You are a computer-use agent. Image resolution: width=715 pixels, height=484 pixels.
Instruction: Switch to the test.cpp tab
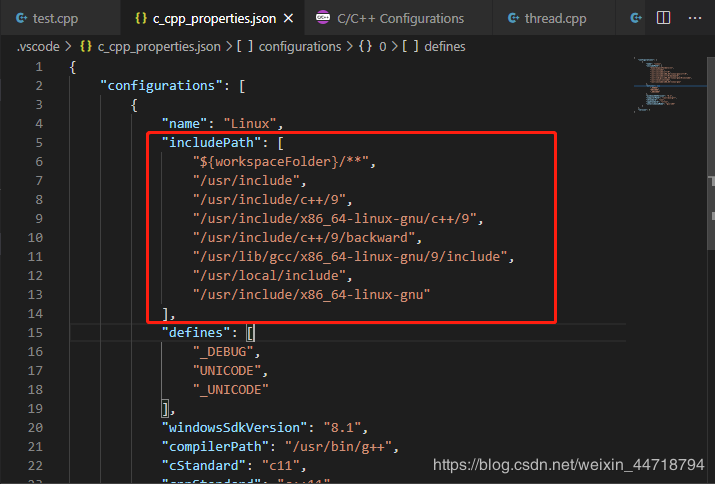pos(55,18)
